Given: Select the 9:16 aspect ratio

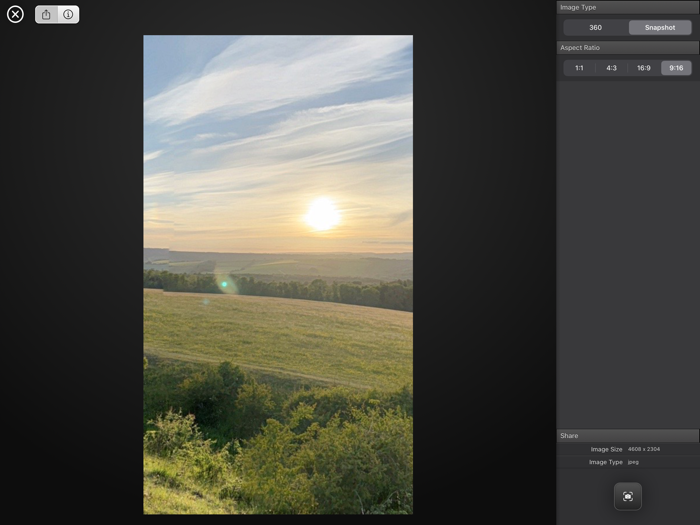Looking at the screenshot, I should pyautogui.click(x=676, y=68).
